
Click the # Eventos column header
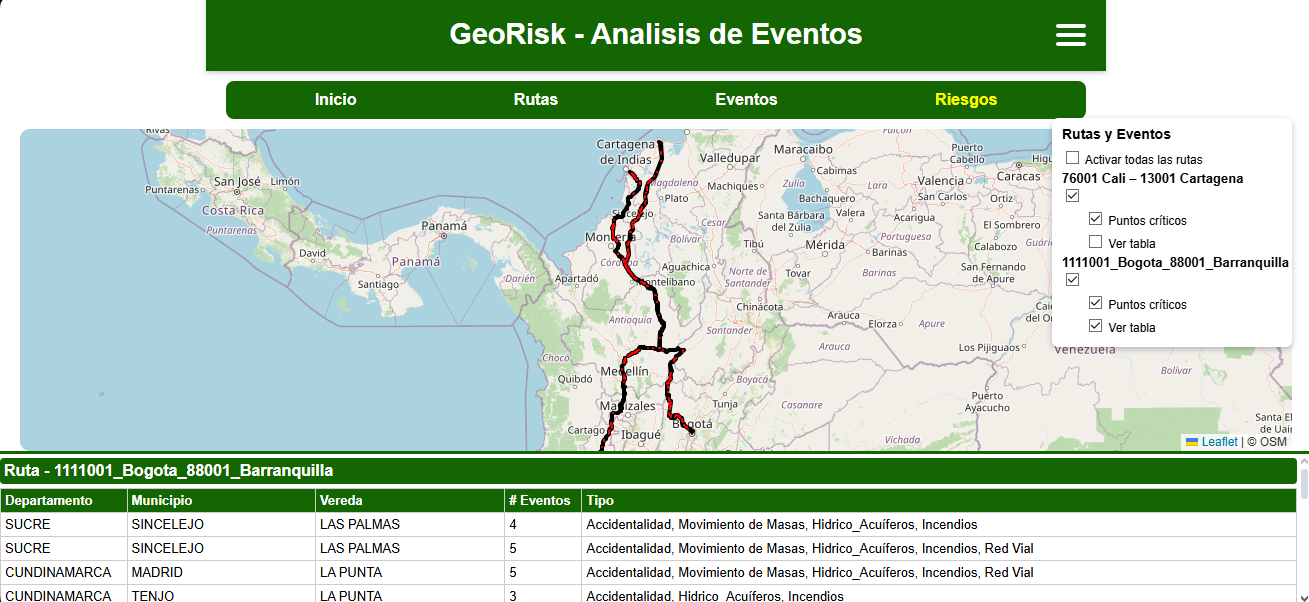point(539,500)
